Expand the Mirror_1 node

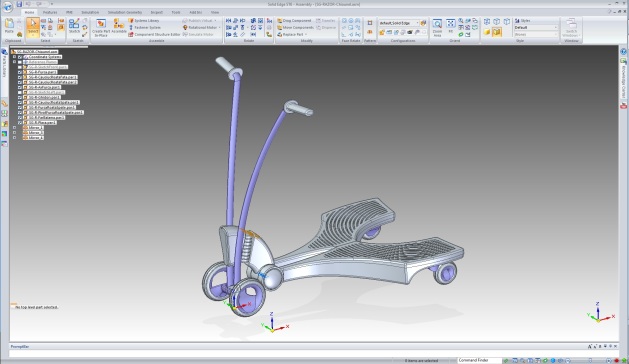click(x=14, y=128)
